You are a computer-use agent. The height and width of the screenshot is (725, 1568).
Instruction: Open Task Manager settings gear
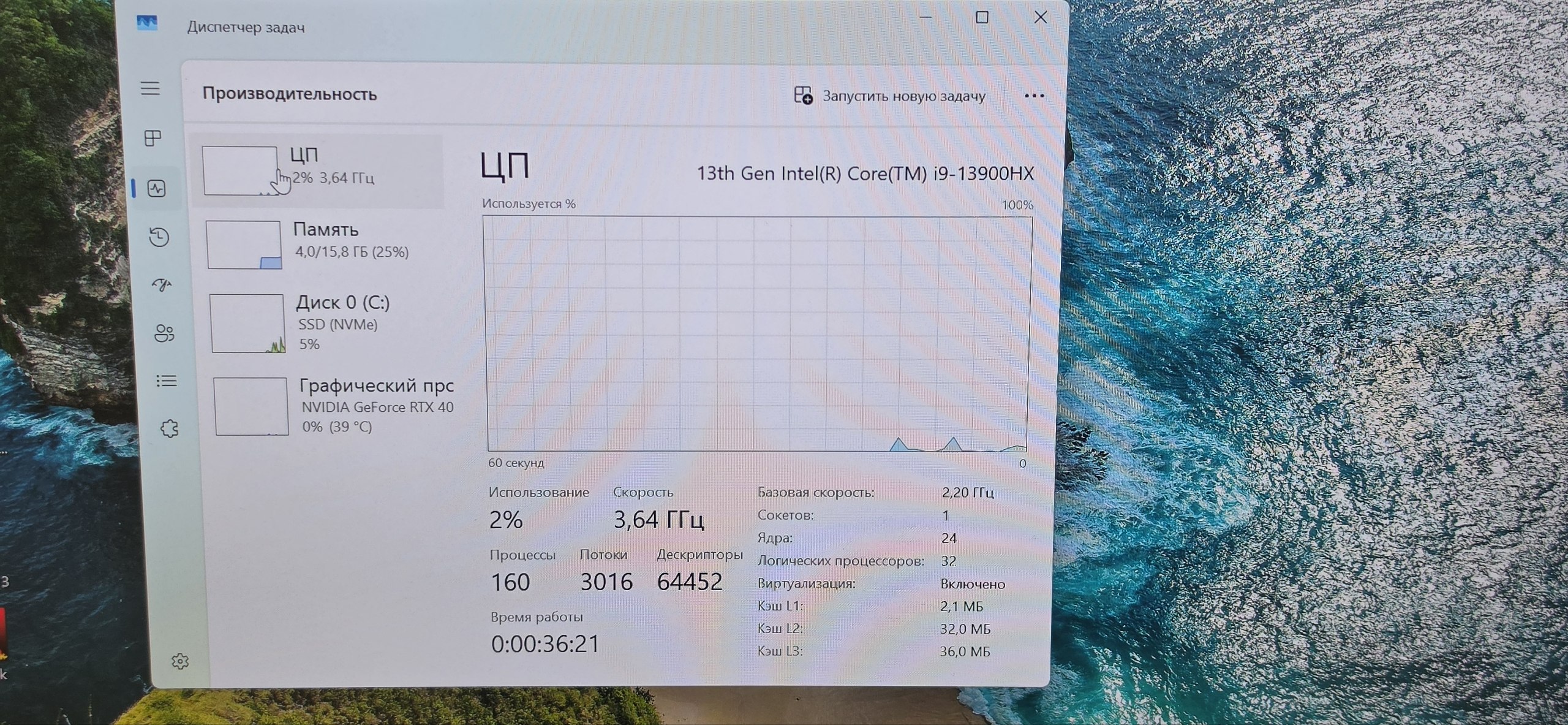coord(180,661)
